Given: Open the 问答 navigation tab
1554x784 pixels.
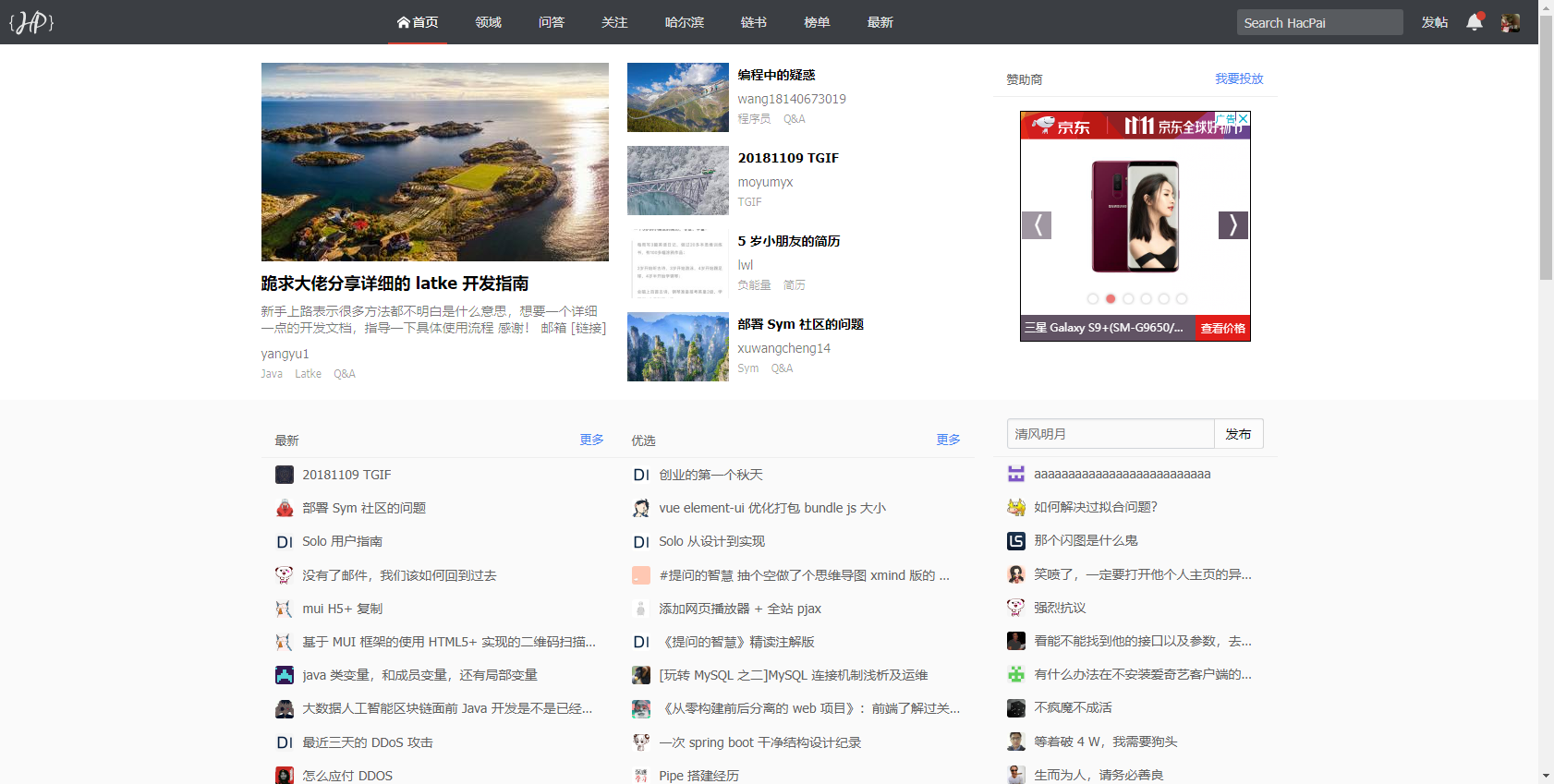Looking at the screenshot, I should 552,22.
